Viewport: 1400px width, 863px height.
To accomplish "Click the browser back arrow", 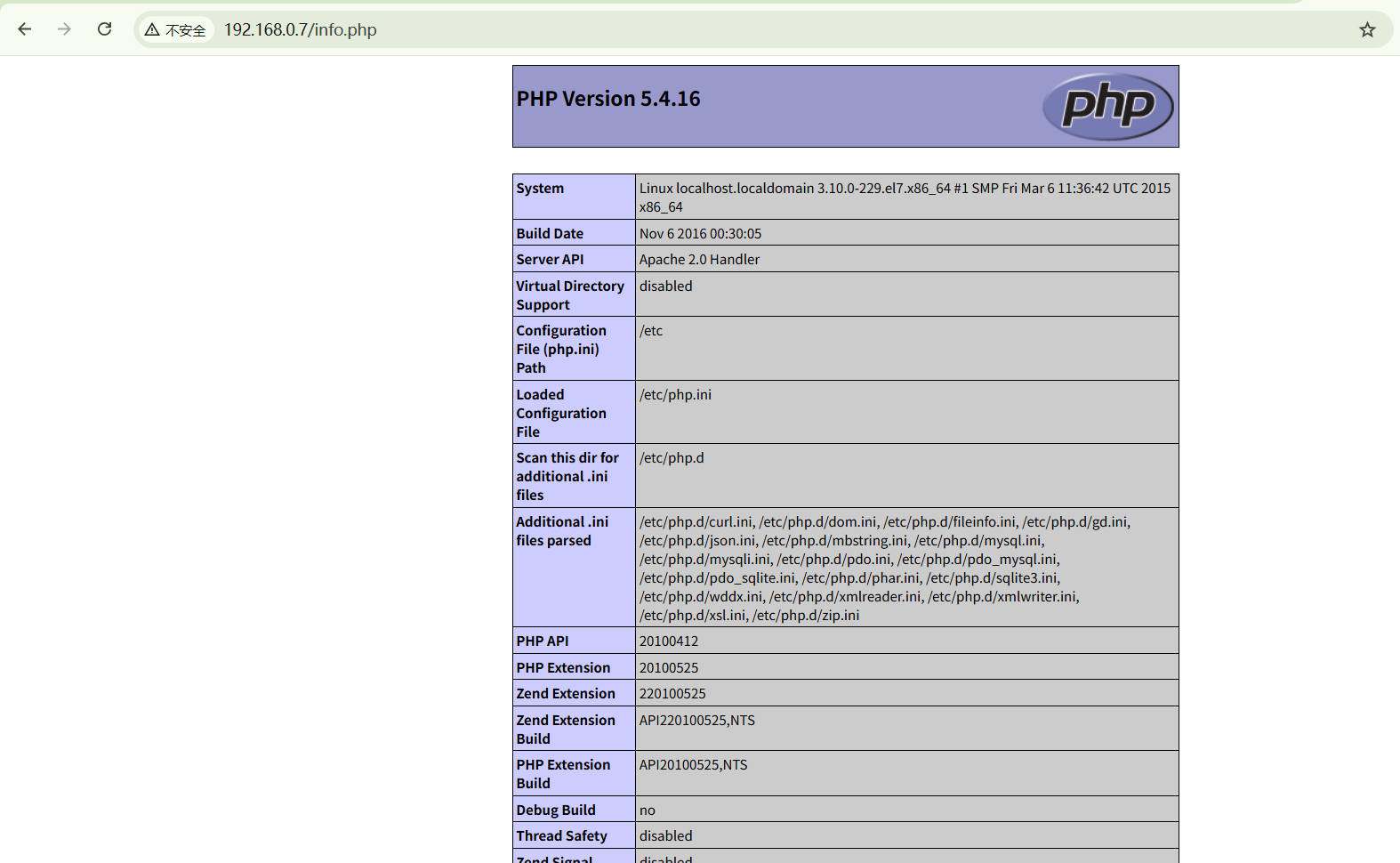I will pos(25,29).
